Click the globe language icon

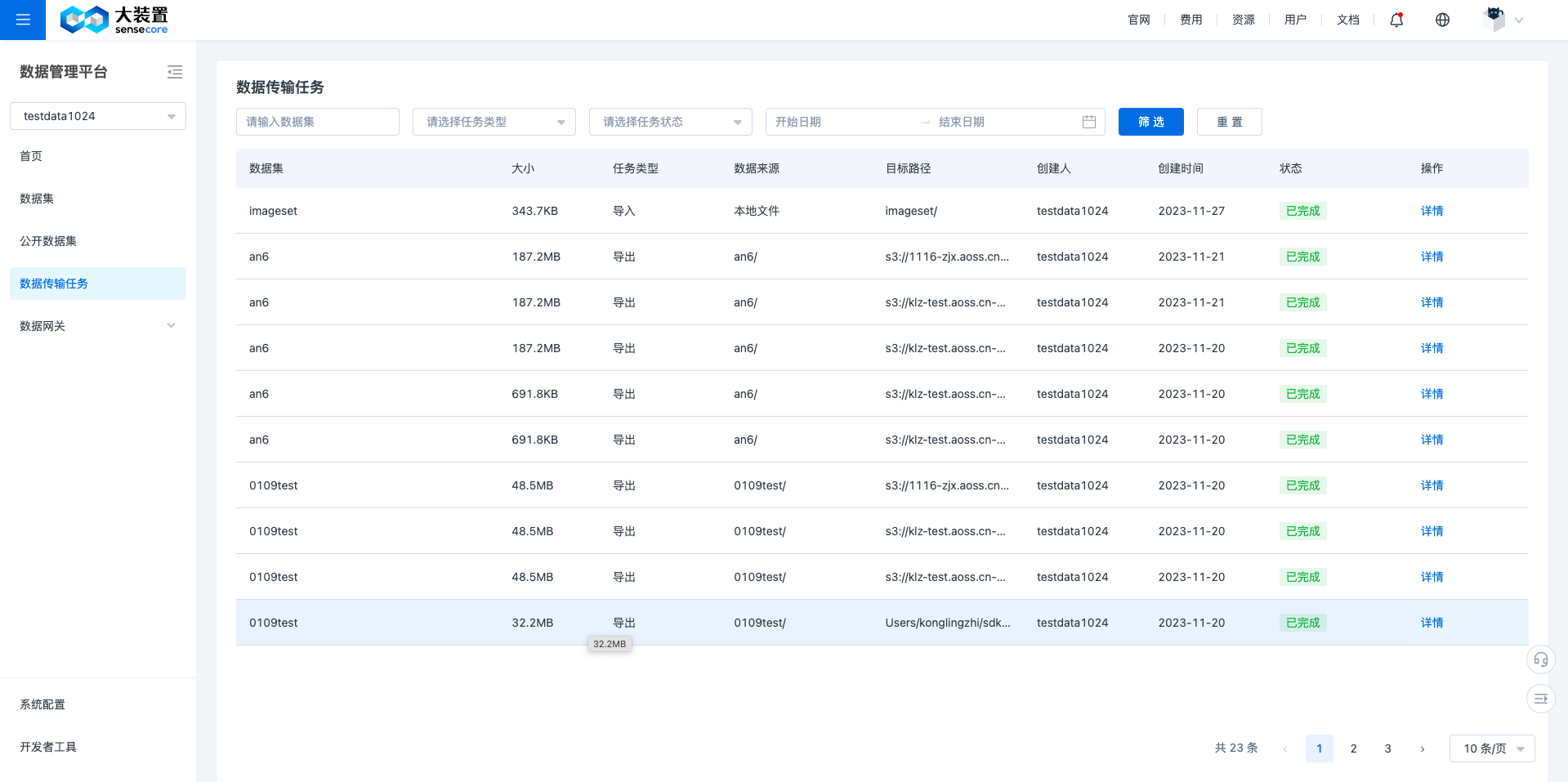pyautogui.click(x=1442, y=20)
